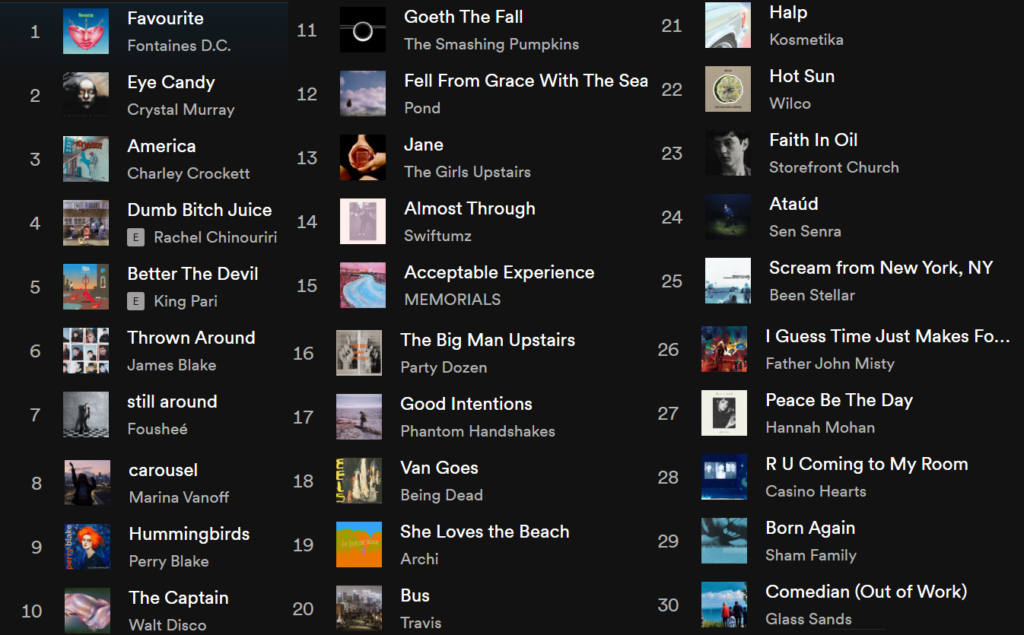The width and height of the screenshot is (1024, 635).
Task: Open the Storefront Church artist link
Action: click(833, 167)
